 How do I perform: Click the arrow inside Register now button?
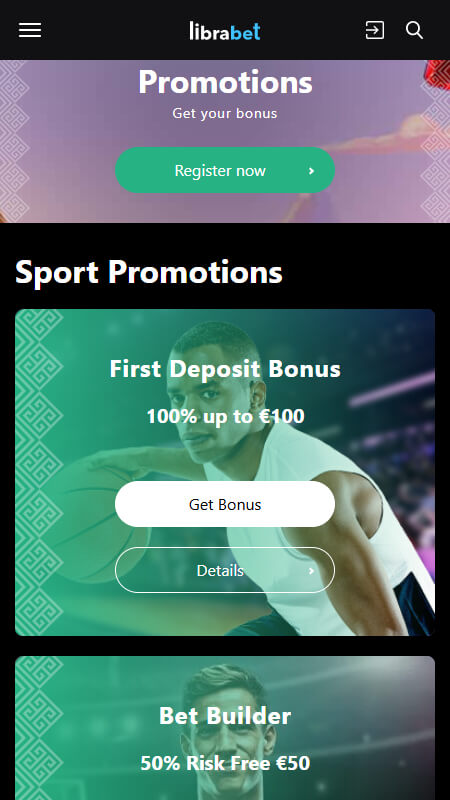click(312, 171)
